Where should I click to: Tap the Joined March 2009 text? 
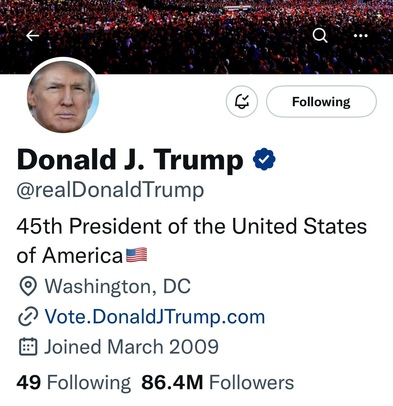pyautogui.click(x=131, y=347)
